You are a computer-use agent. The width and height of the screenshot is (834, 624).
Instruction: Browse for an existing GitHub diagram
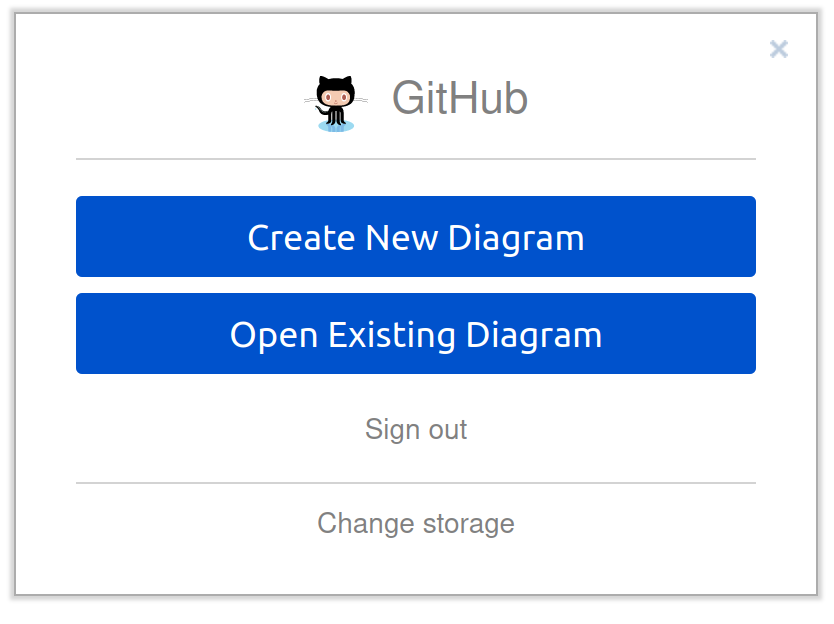click(x=416, y=334)
